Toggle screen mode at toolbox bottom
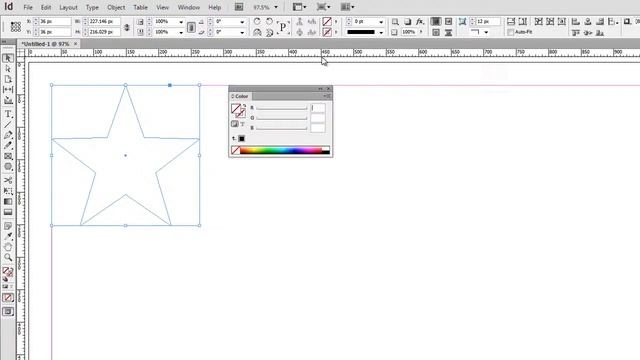The height and width of the screenshot is (360, 640). [x=8, y=312]
